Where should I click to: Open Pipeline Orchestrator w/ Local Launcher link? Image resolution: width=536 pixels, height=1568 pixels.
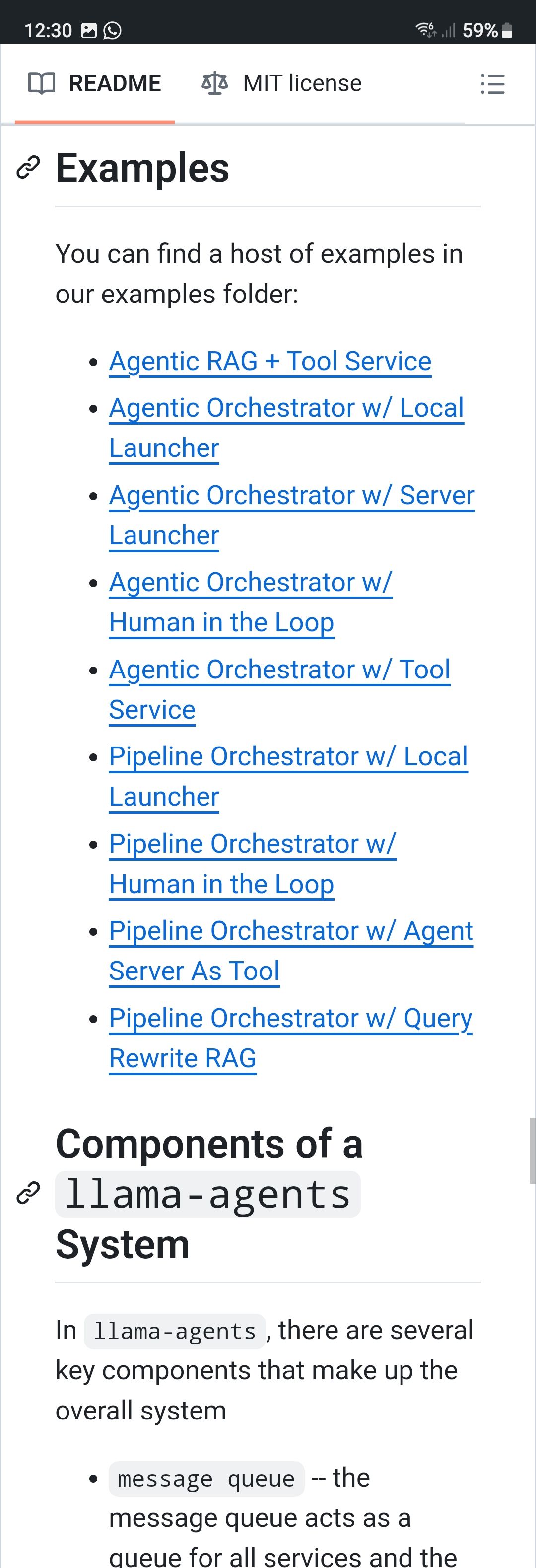(x=288, y=756)
